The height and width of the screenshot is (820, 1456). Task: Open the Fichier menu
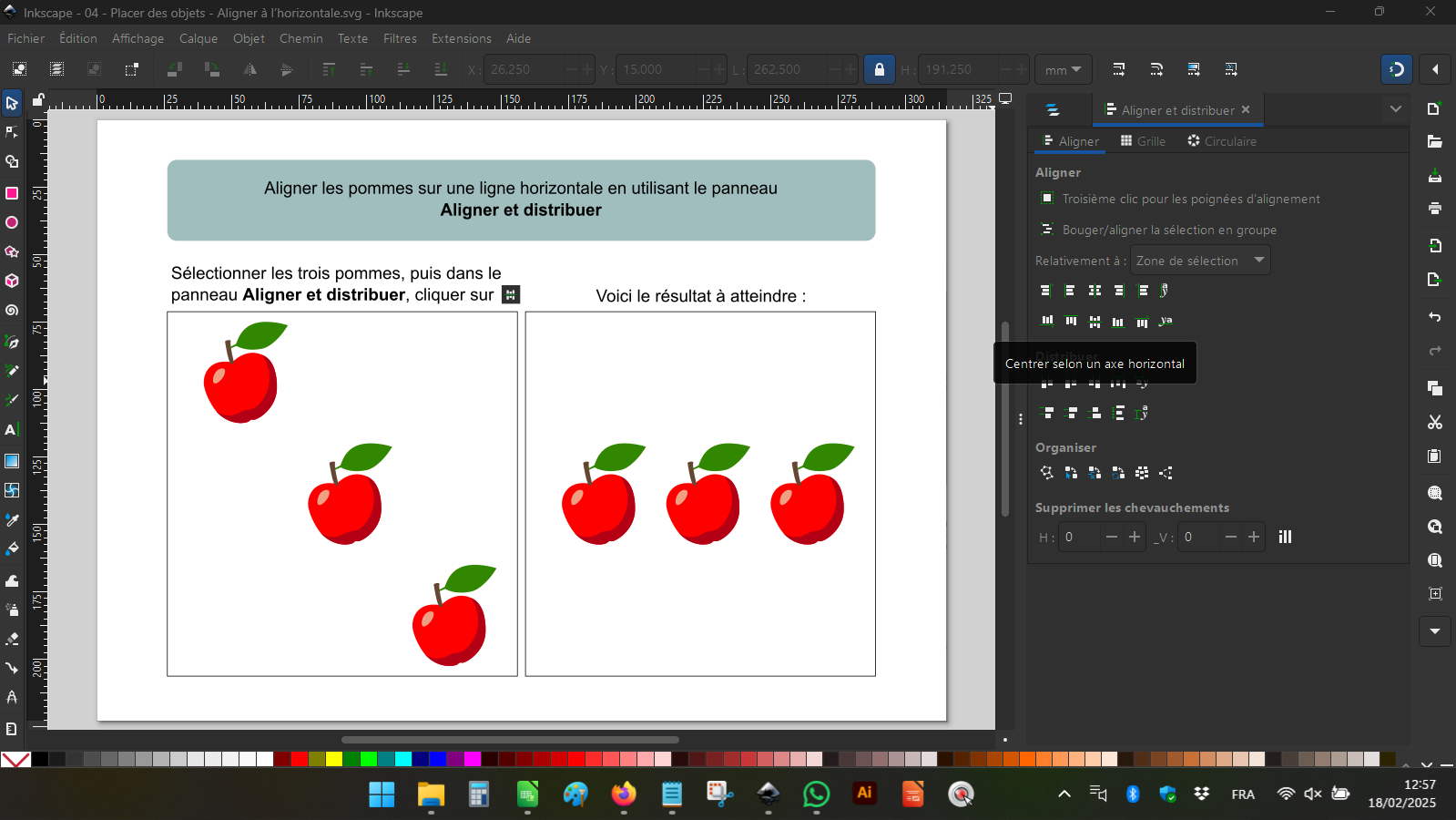25,38
